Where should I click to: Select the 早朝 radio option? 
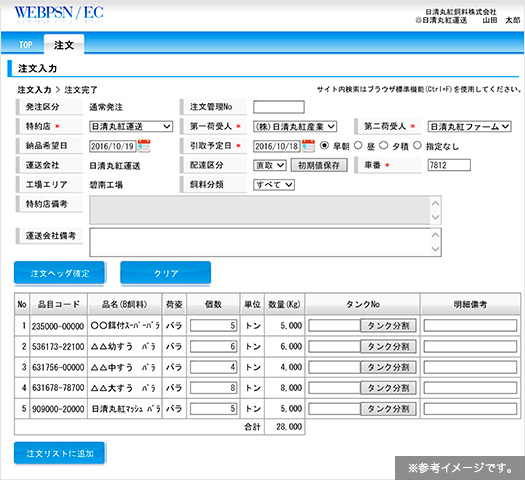point(324,145)
